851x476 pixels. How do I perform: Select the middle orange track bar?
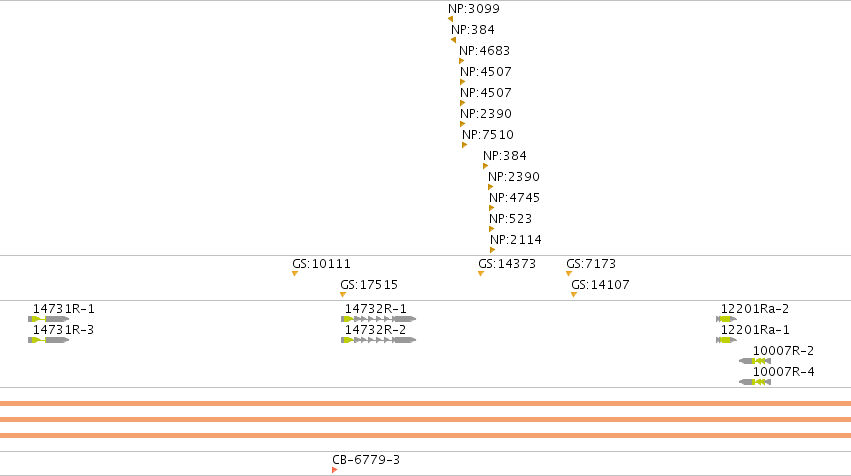click(x=426, y=420)
